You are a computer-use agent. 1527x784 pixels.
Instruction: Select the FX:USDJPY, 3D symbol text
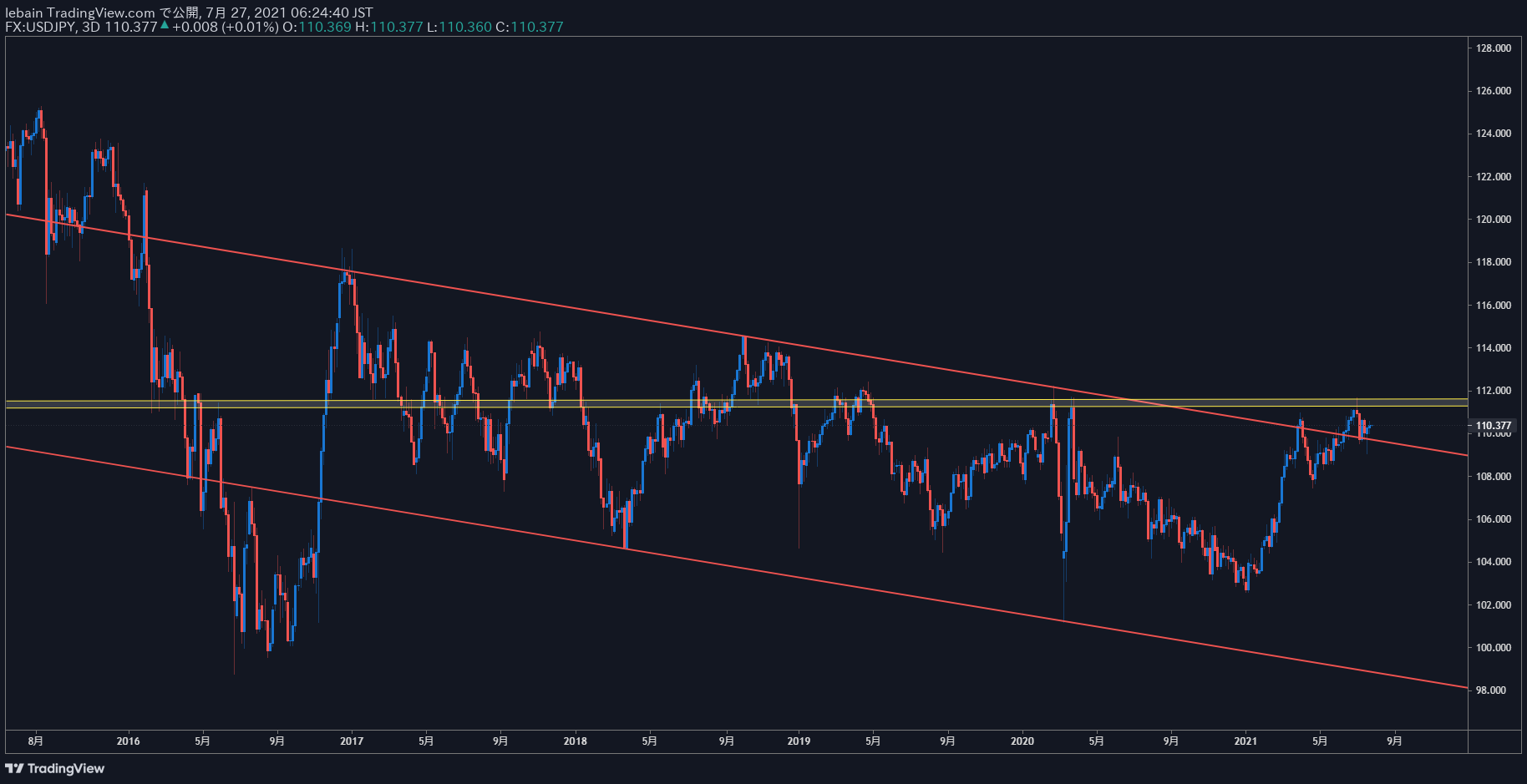pyautogui.click(x=53, y=27)
